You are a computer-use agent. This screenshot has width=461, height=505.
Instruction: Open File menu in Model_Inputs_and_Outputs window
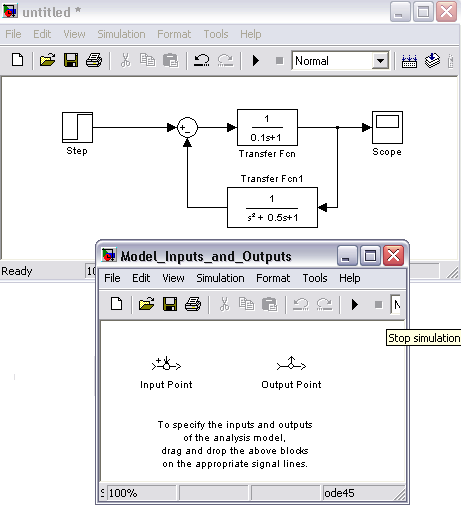tap(112, 278)
